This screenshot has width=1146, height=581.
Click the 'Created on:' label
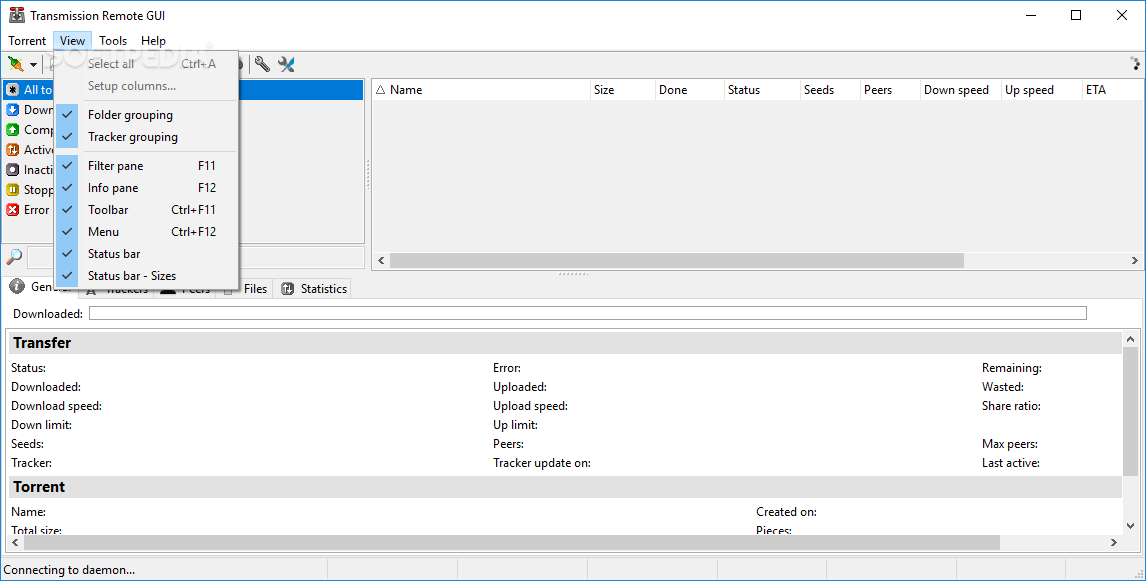click(786, 512)
